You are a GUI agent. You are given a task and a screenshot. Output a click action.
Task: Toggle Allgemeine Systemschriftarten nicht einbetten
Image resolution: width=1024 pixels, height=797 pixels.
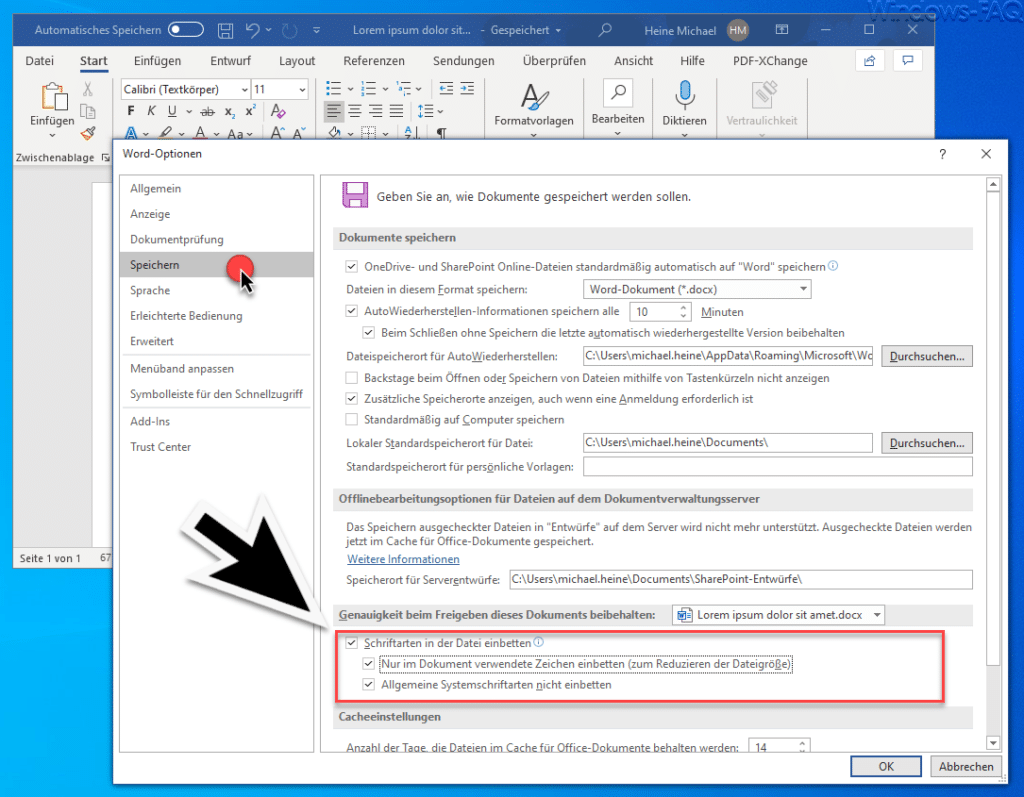368,685
